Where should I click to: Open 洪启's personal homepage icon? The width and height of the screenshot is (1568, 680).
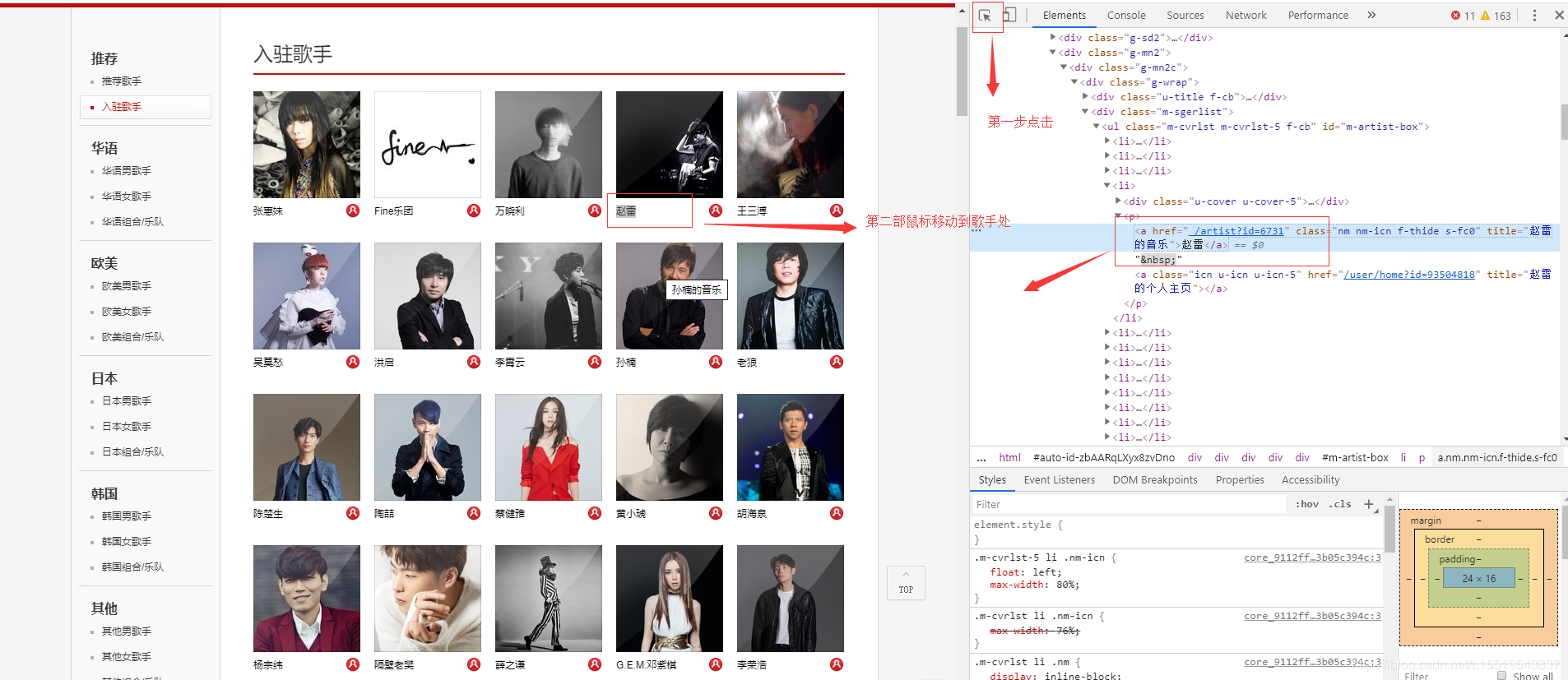(474, 362)
